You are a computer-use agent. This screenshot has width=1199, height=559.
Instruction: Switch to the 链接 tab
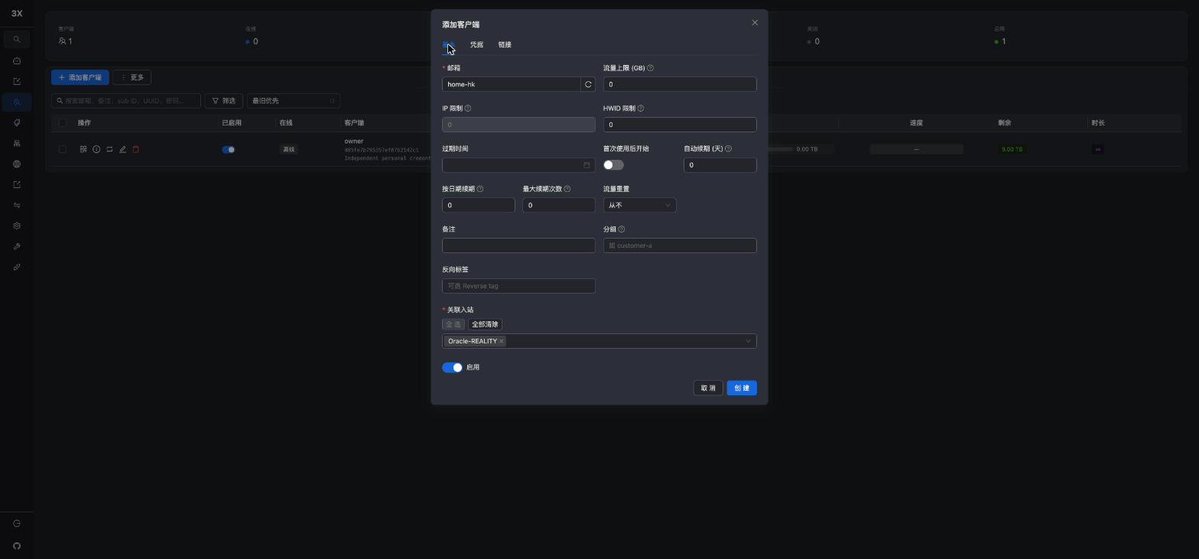coord(505,45)
